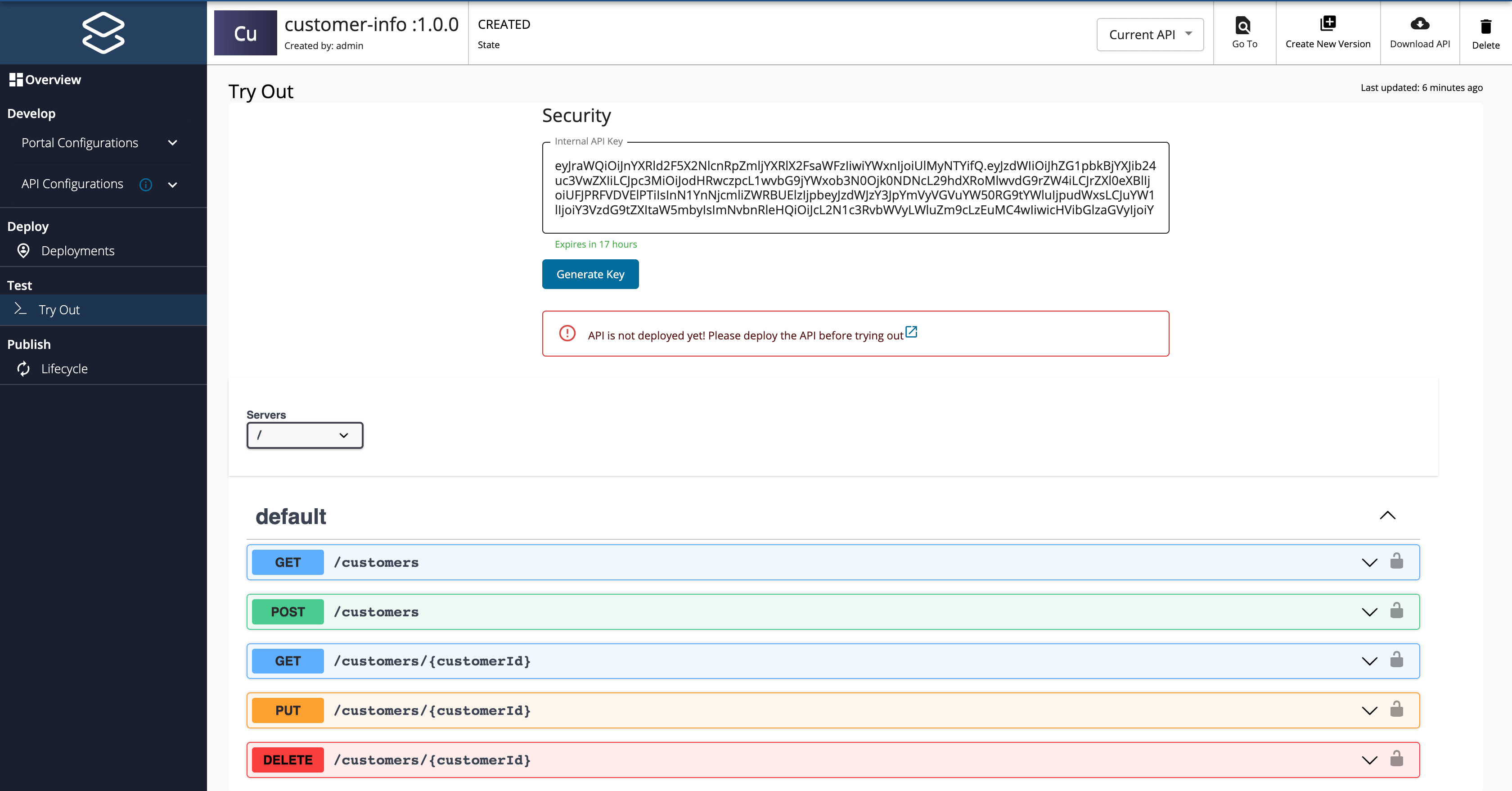
Task: Click the customer-info Cu thumbnail
Action: 245,33
